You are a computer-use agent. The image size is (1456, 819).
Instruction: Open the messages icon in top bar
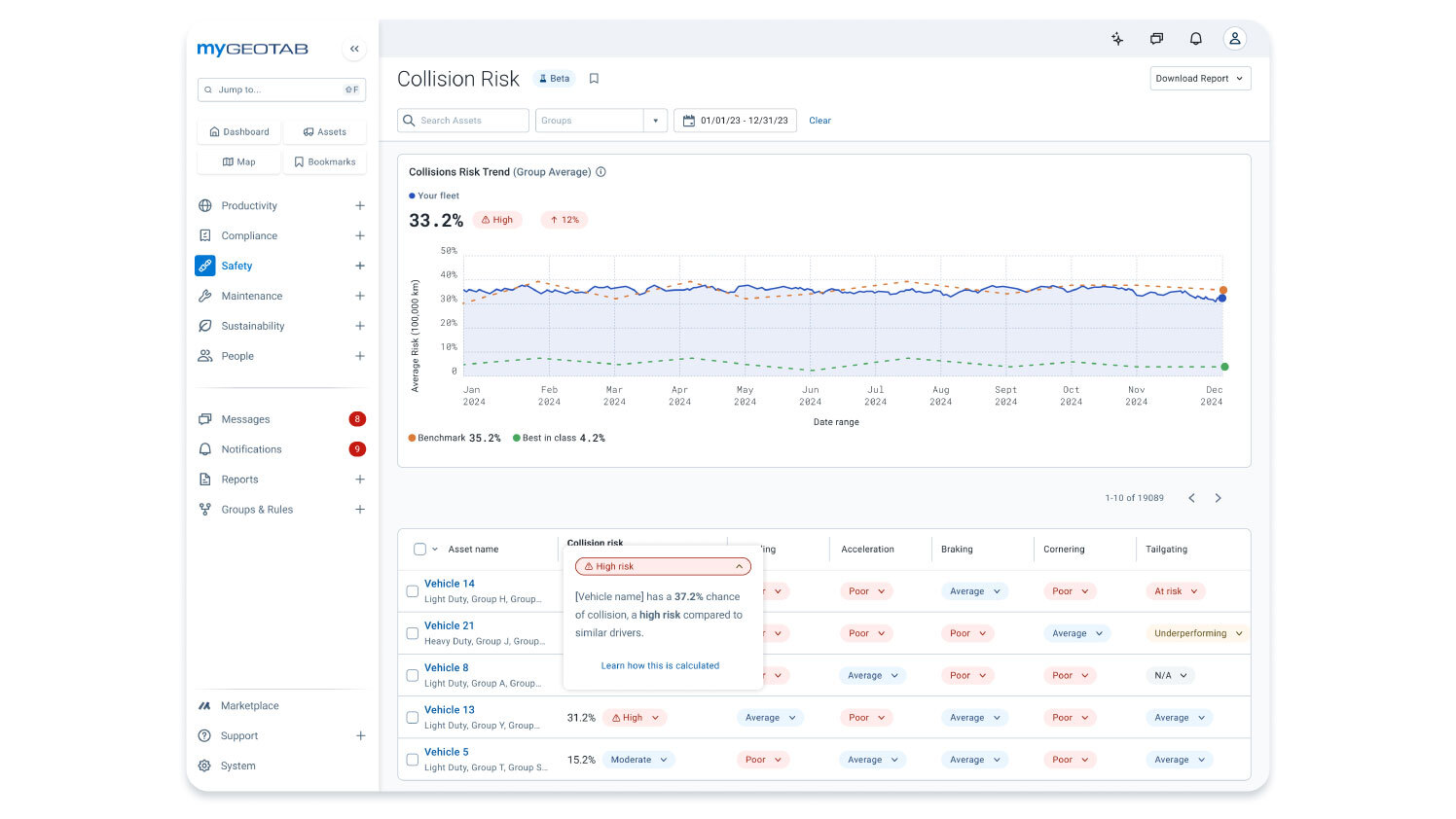tap(1156, 39)
